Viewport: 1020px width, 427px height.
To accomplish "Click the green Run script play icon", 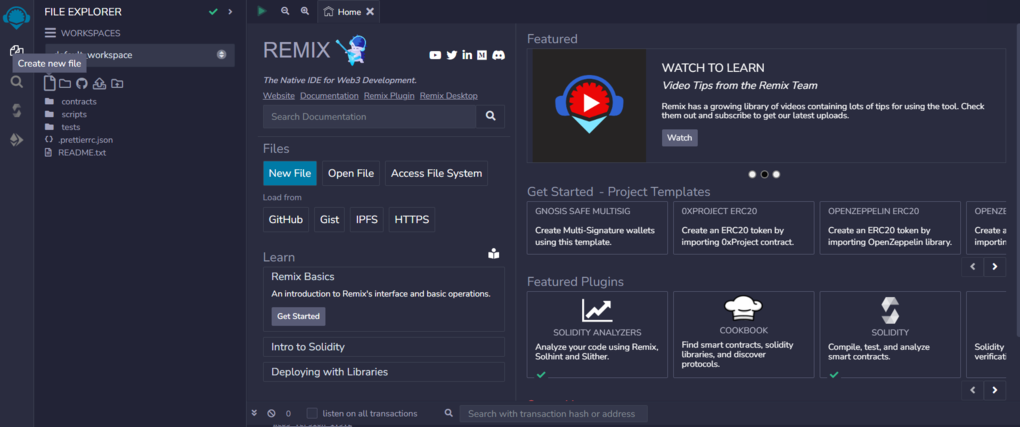I will click(x=262, y=11).
